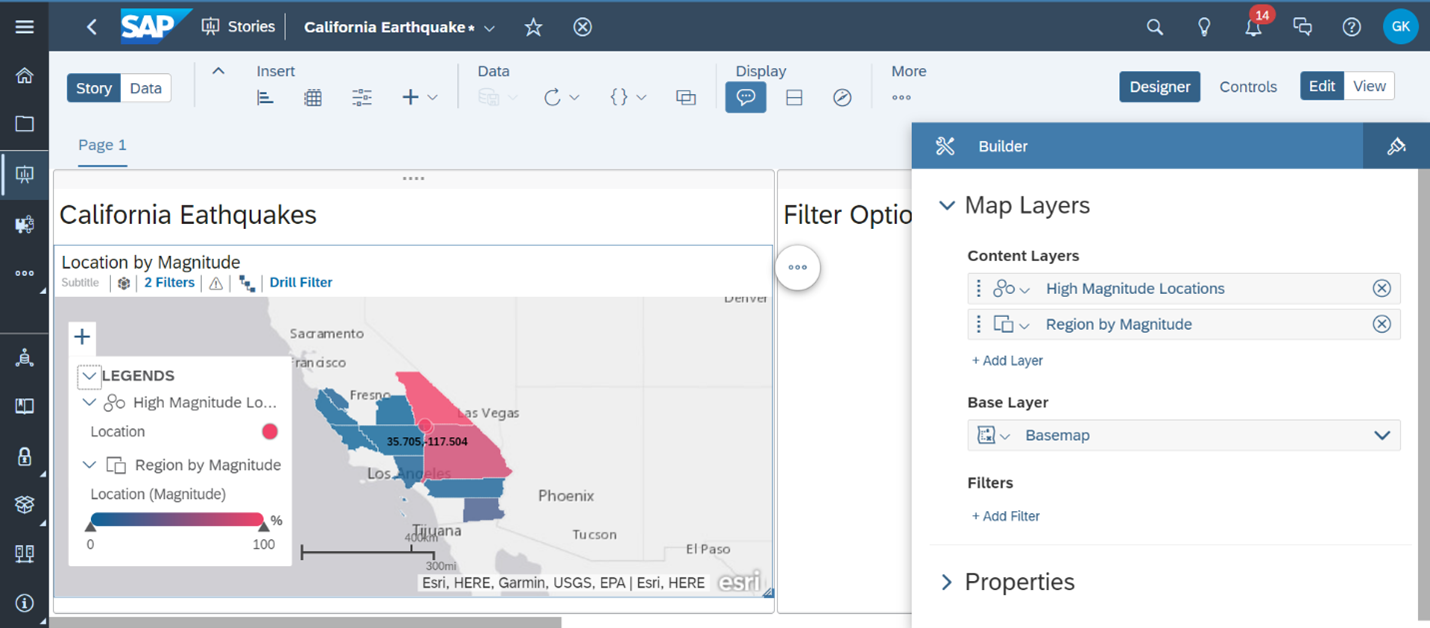The height and width of the screenshot is (628, 1430).
Task: Open the Basemap dropdown
Action: pos(1382,435)
